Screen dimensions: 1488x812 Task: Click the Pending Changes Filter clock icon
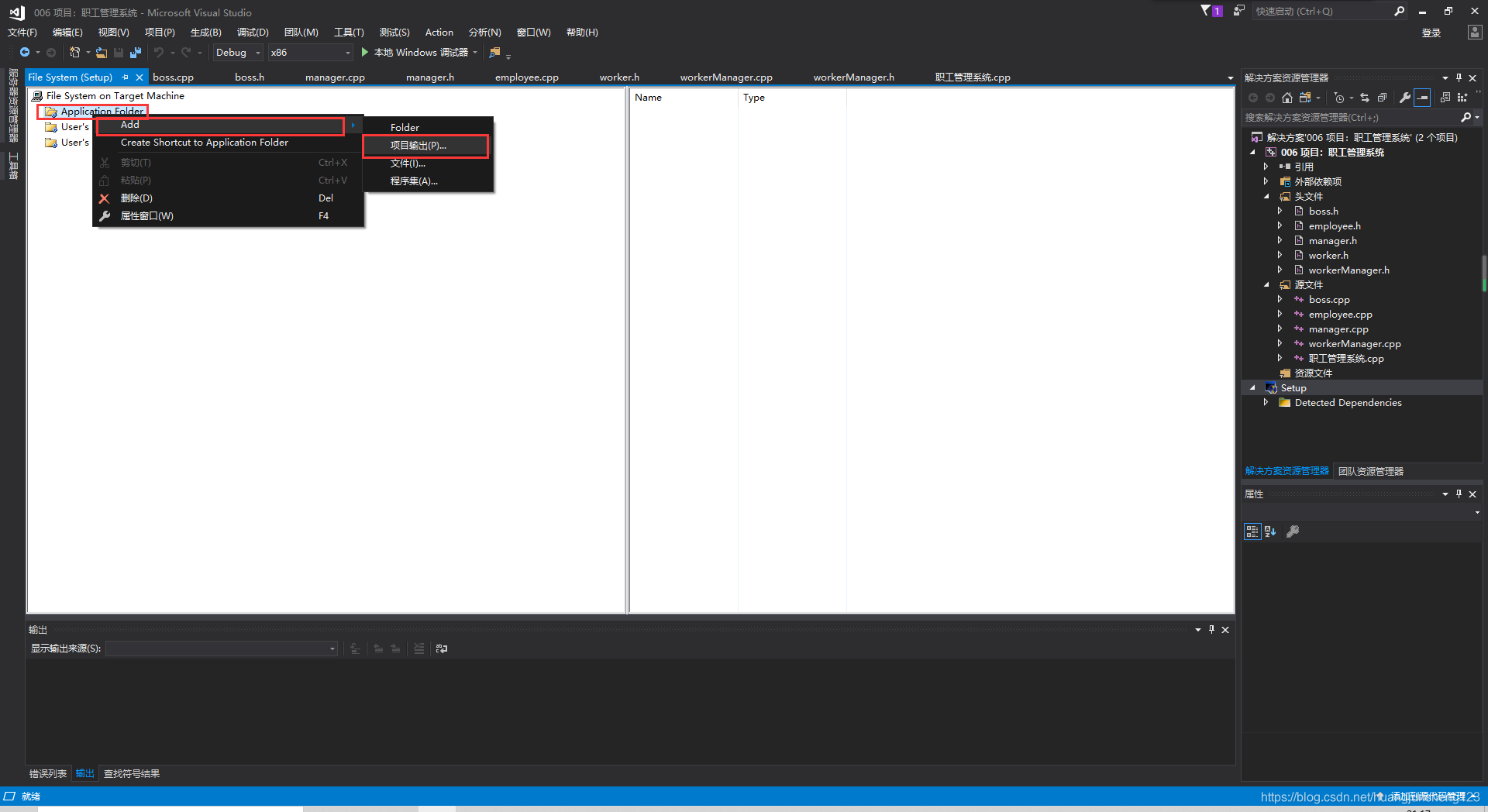click(1339, 98)
